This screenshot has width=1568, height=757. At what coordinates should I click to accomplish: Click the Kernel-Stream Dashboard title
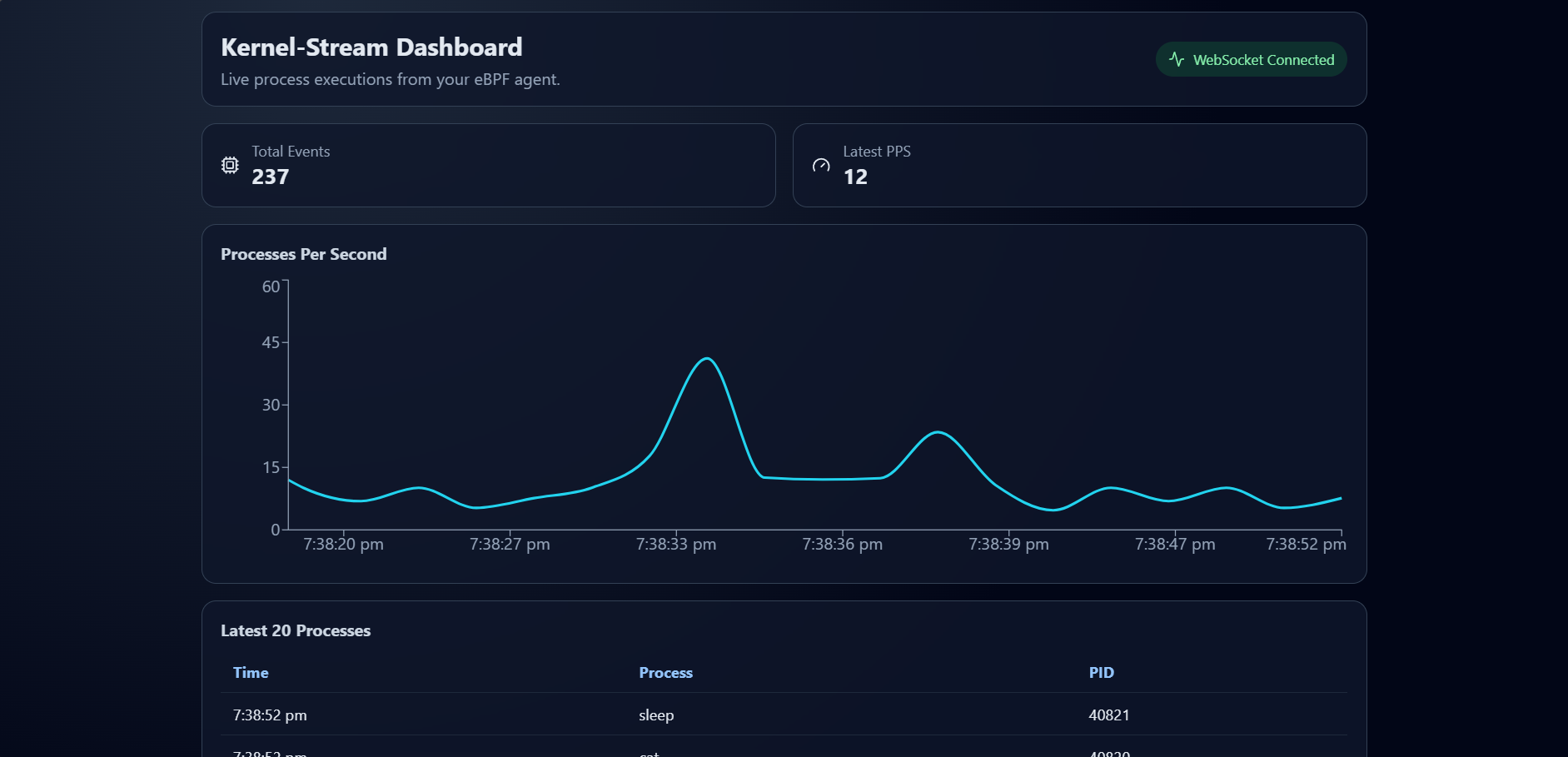371,47
